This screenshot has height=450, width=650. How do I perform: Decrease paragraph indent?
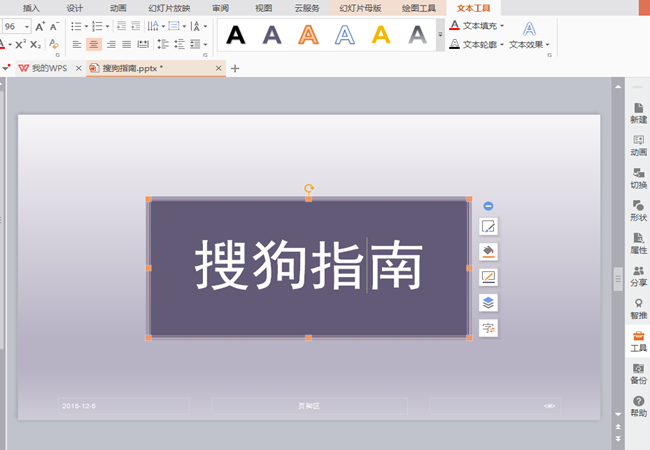click(x=121, y=26)
